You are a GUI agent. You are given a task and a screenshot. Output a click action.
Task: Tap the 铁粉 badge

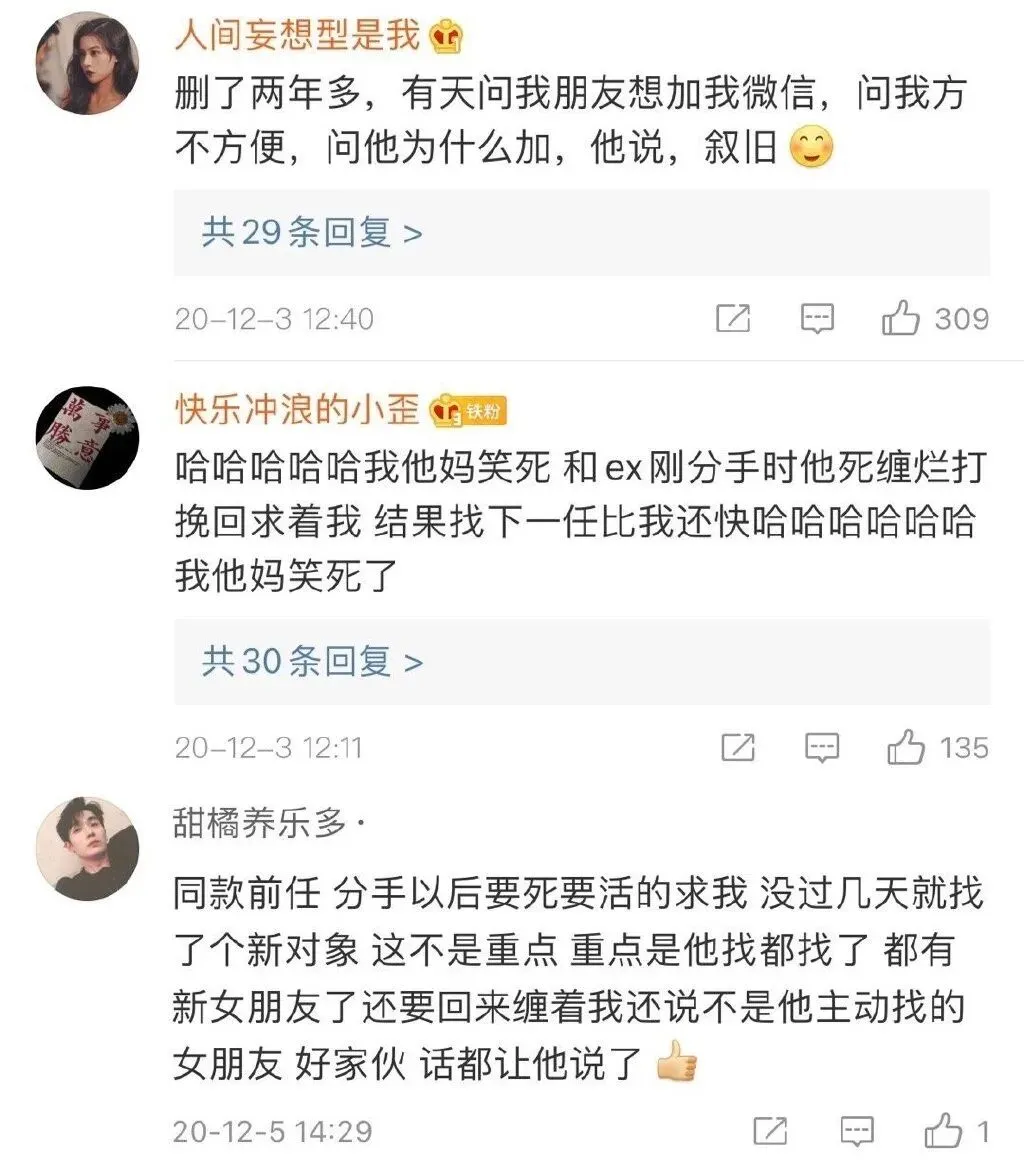coord(483,410)
